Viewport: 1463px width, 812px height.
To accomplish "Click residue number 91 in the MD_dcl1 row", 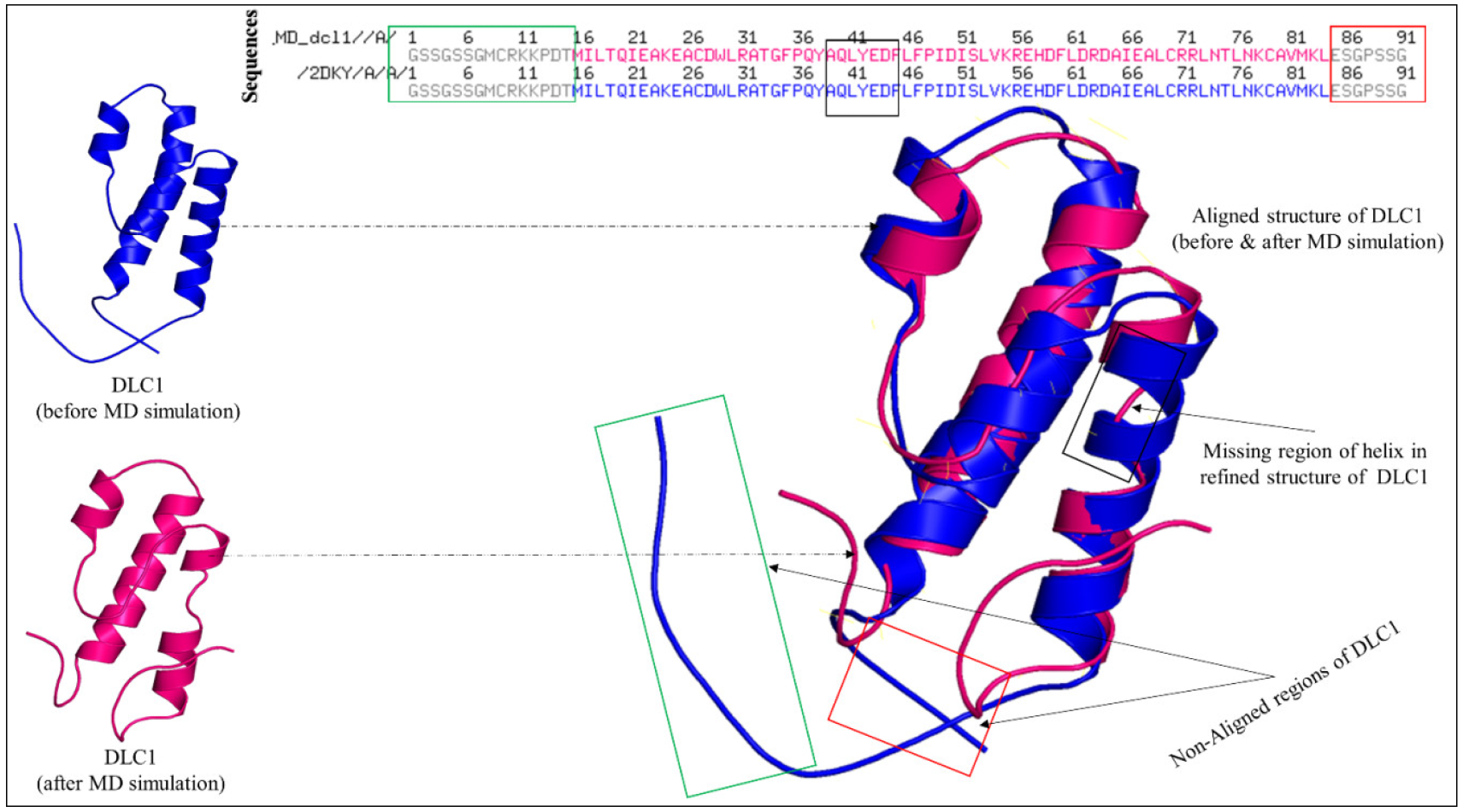I will point(1406,38).
